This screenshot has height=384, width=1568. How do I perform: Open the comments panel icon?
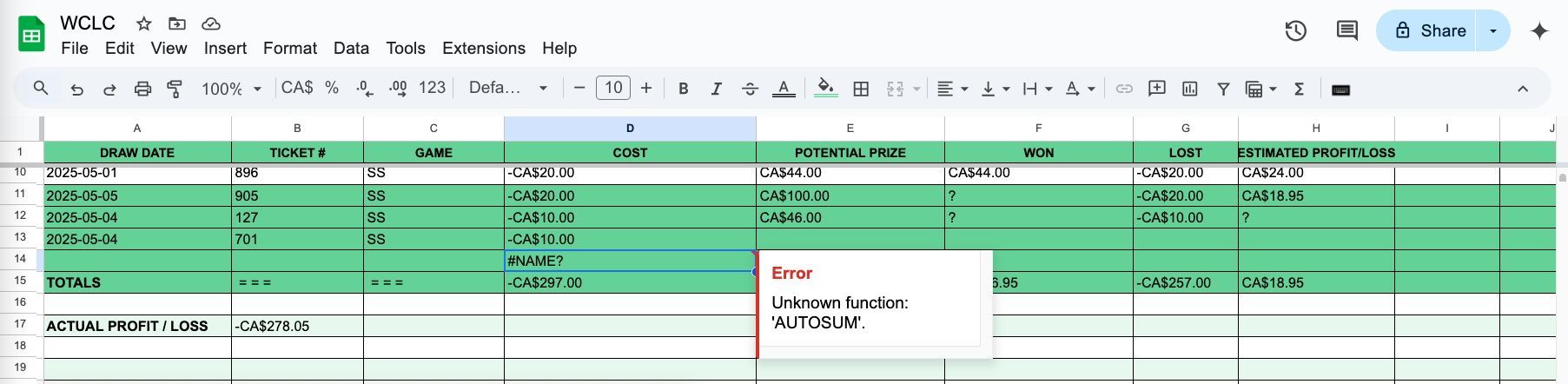[x=1346, y=31]
